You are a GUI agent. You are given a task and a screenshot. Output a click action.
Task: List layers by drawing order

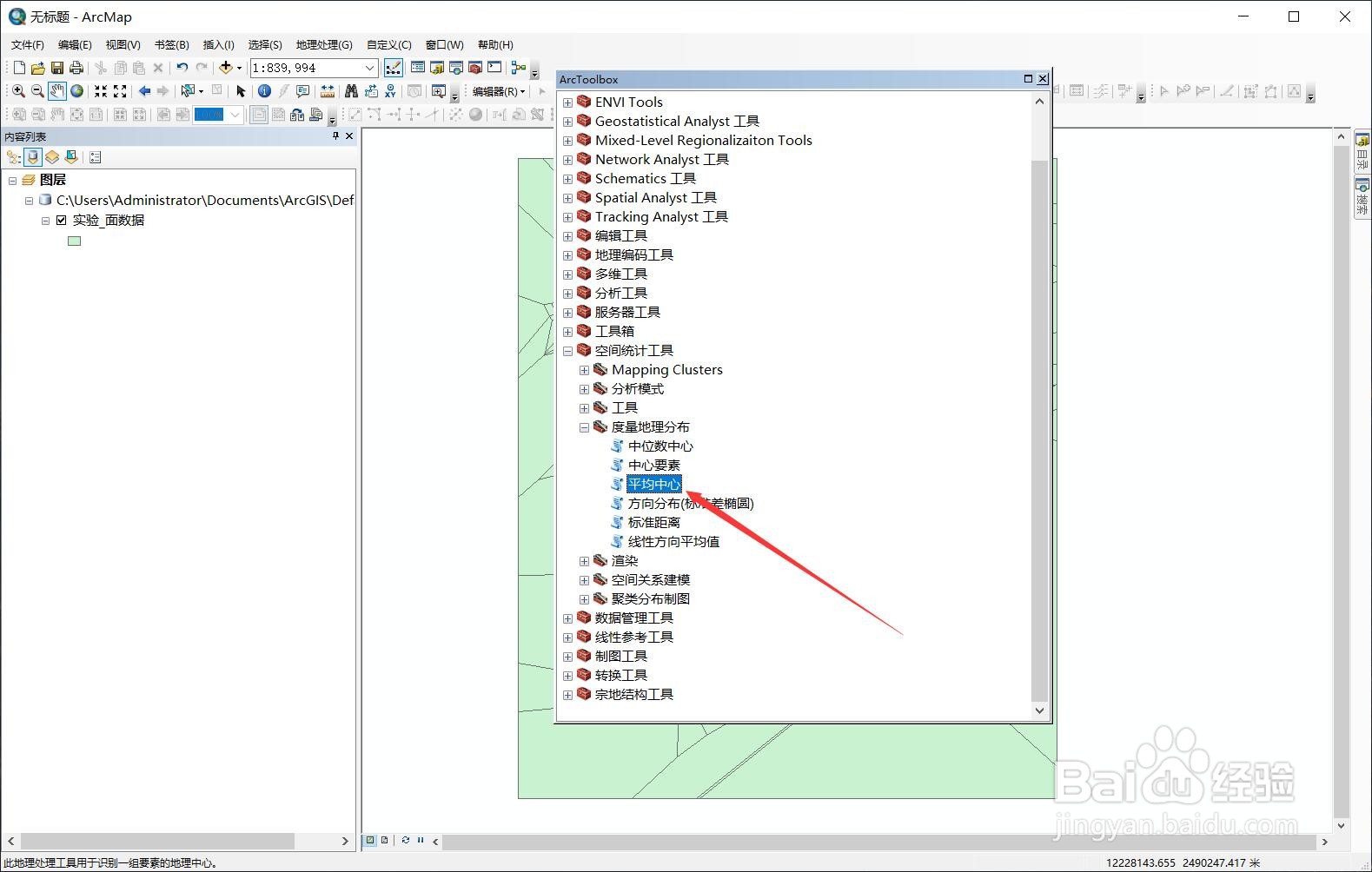click(14, 157)
